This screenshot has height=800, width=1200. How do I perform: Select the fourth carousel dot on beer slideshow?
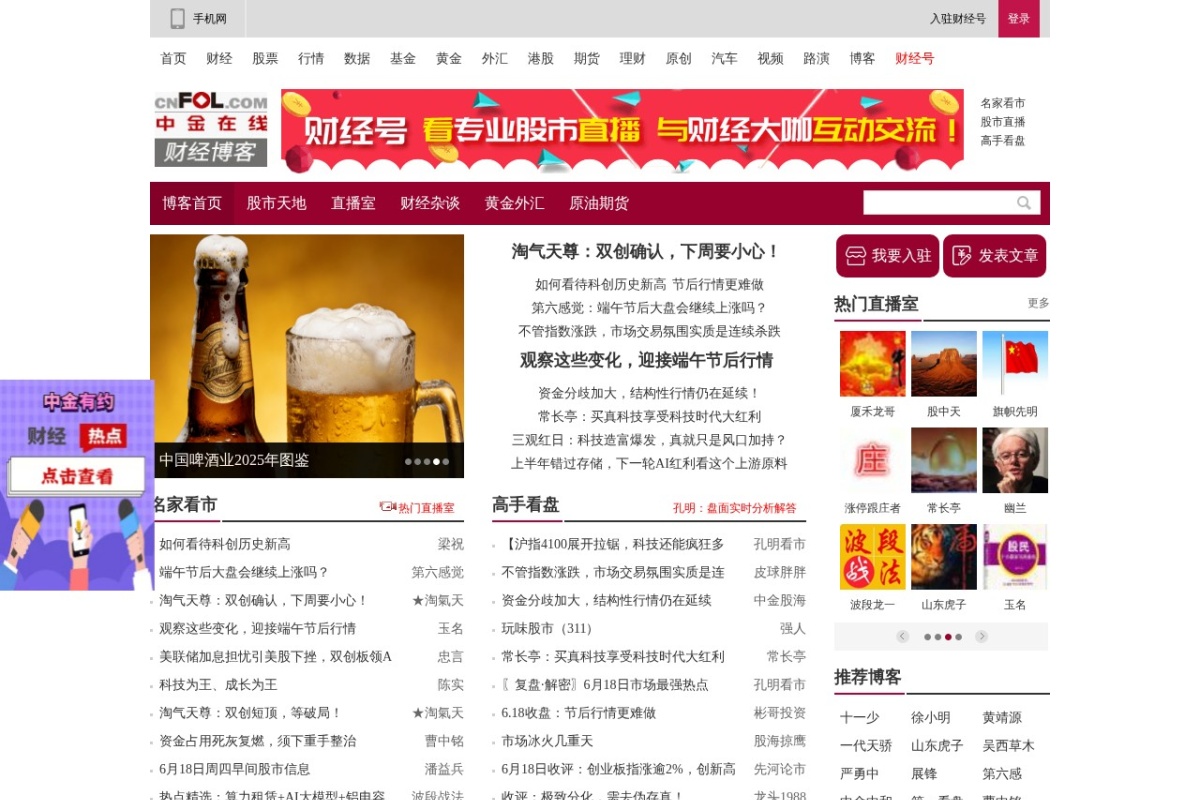[x=436, y=462]
